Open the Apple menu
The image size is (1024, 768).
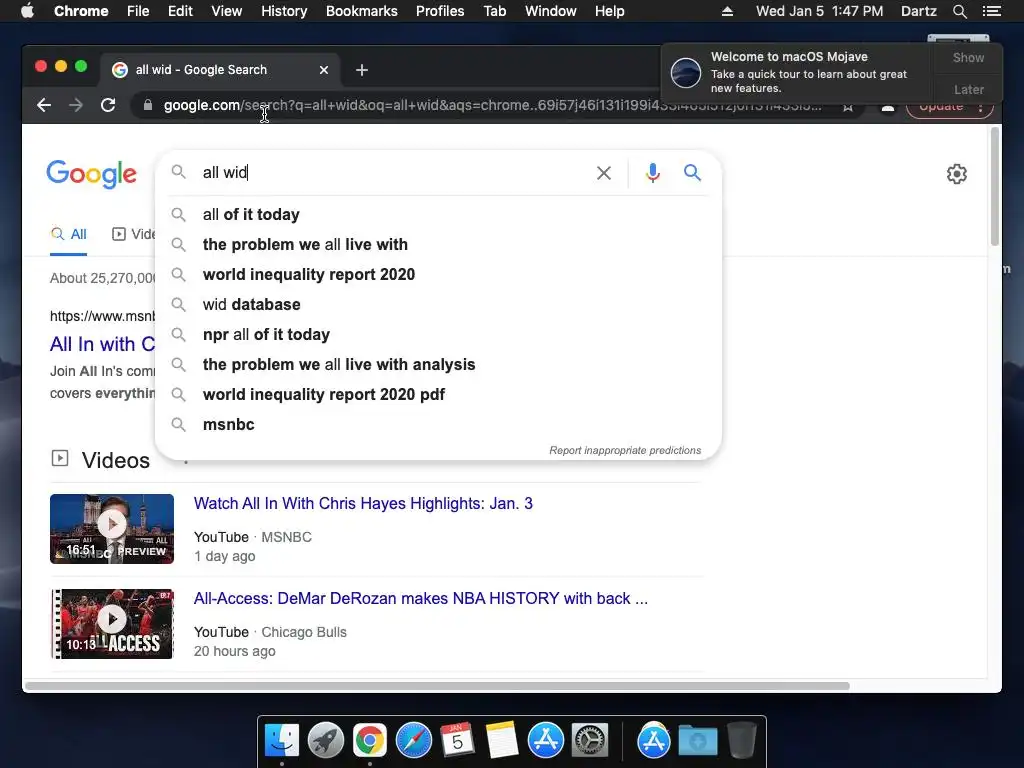[27, 11]
